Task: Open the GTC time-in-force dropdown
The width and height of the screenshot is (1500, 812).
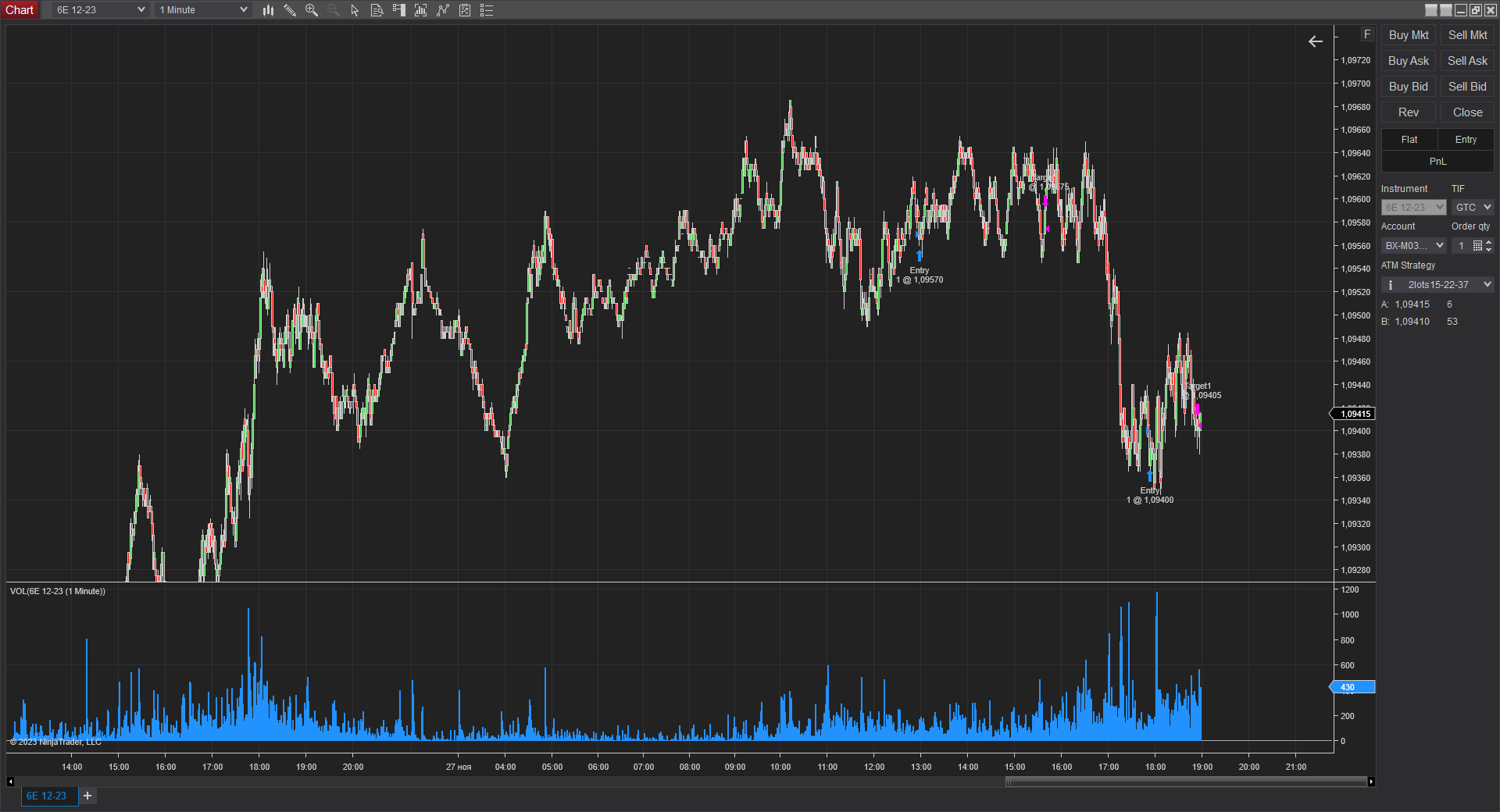Action: pos(1473,208)
